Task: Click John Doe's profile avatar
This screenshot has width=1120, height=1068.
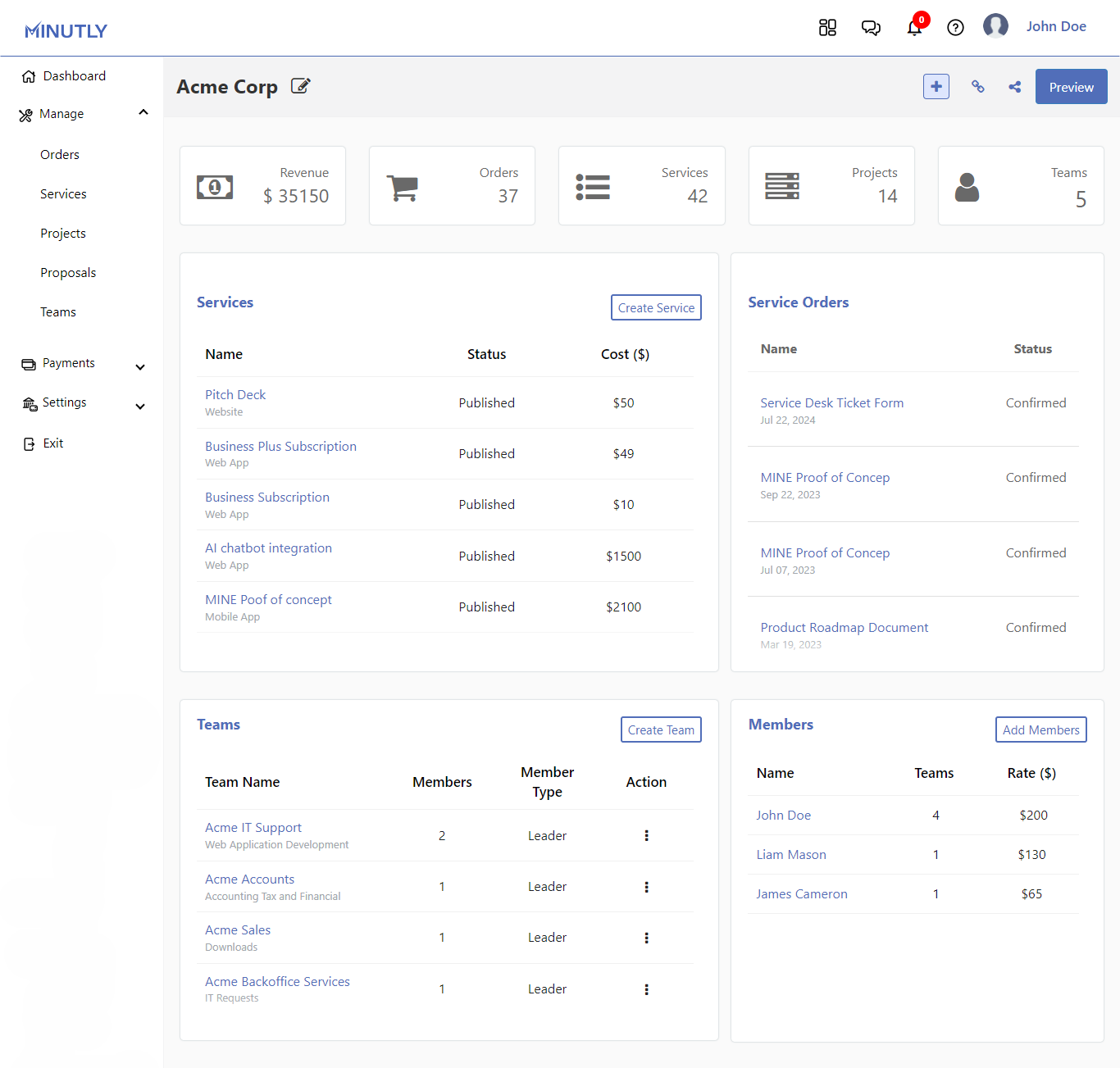Action: tap(995, 26)
